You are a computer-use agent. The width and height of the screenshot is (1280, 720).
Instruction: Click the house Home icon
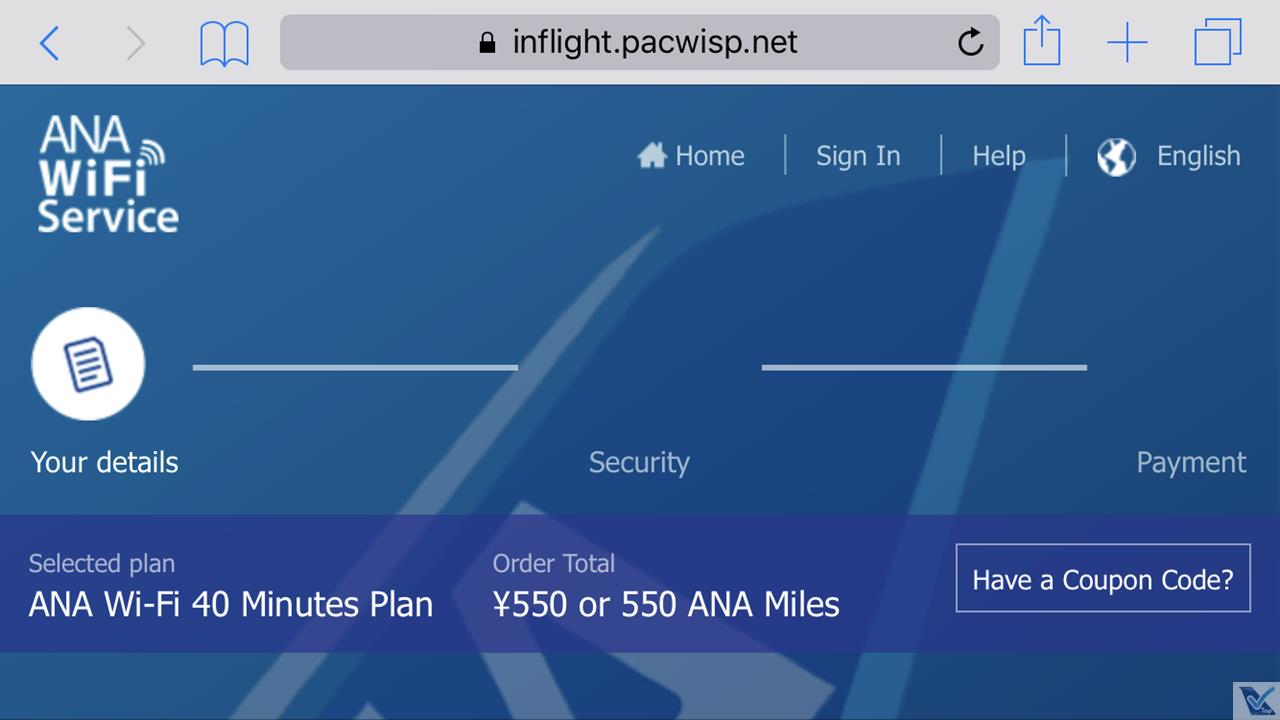[652, 156]
